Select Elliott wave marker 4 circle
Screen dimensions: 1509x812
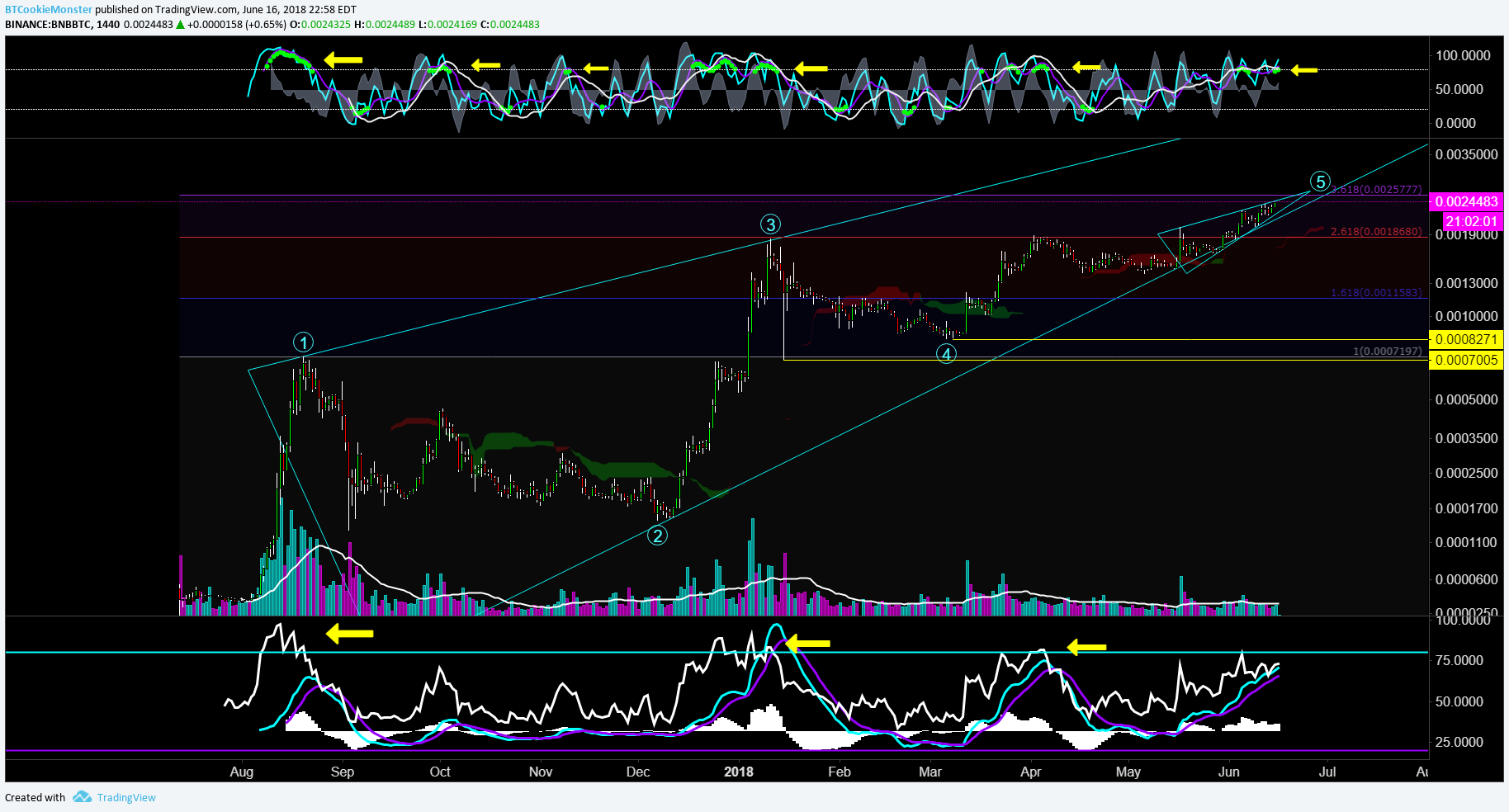tap(946, 354)
